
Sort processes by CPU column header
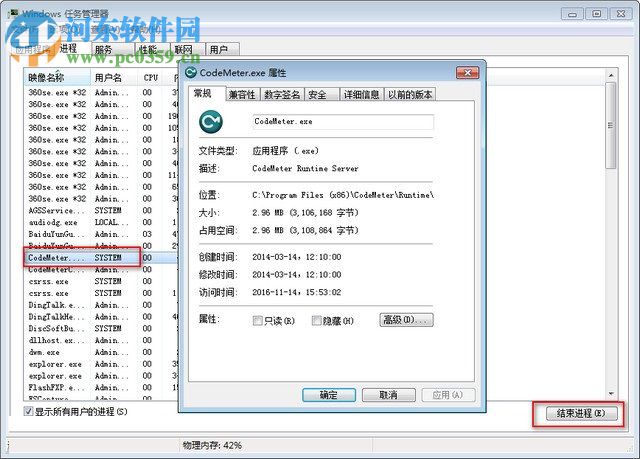(x=151, y=78)
